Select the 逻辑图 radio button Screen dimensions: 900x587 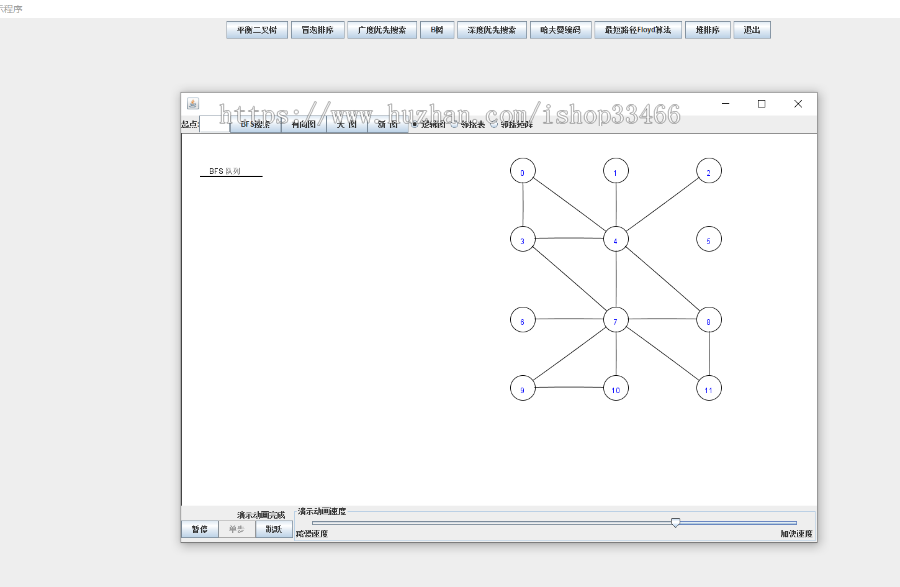pyautogui.click(x=415, y=125)
